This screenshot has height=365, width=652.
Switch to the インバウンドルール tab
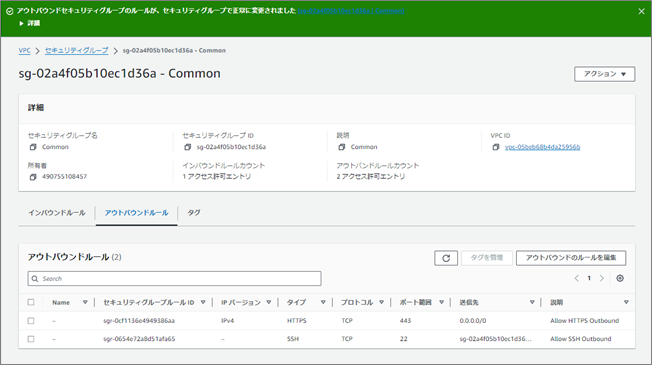pyautogui.click(x=57, y=213)
